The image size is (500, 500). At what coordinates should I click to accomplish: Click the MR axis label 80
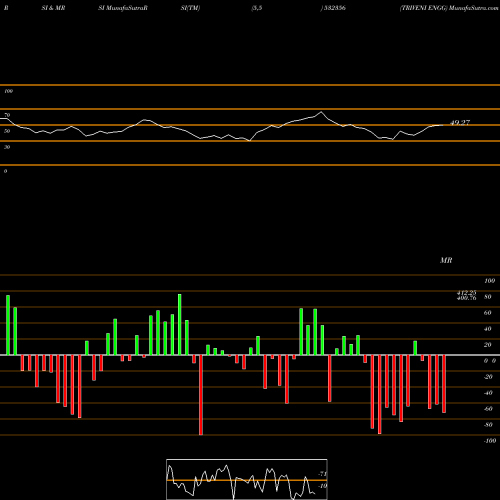[488, 297]
